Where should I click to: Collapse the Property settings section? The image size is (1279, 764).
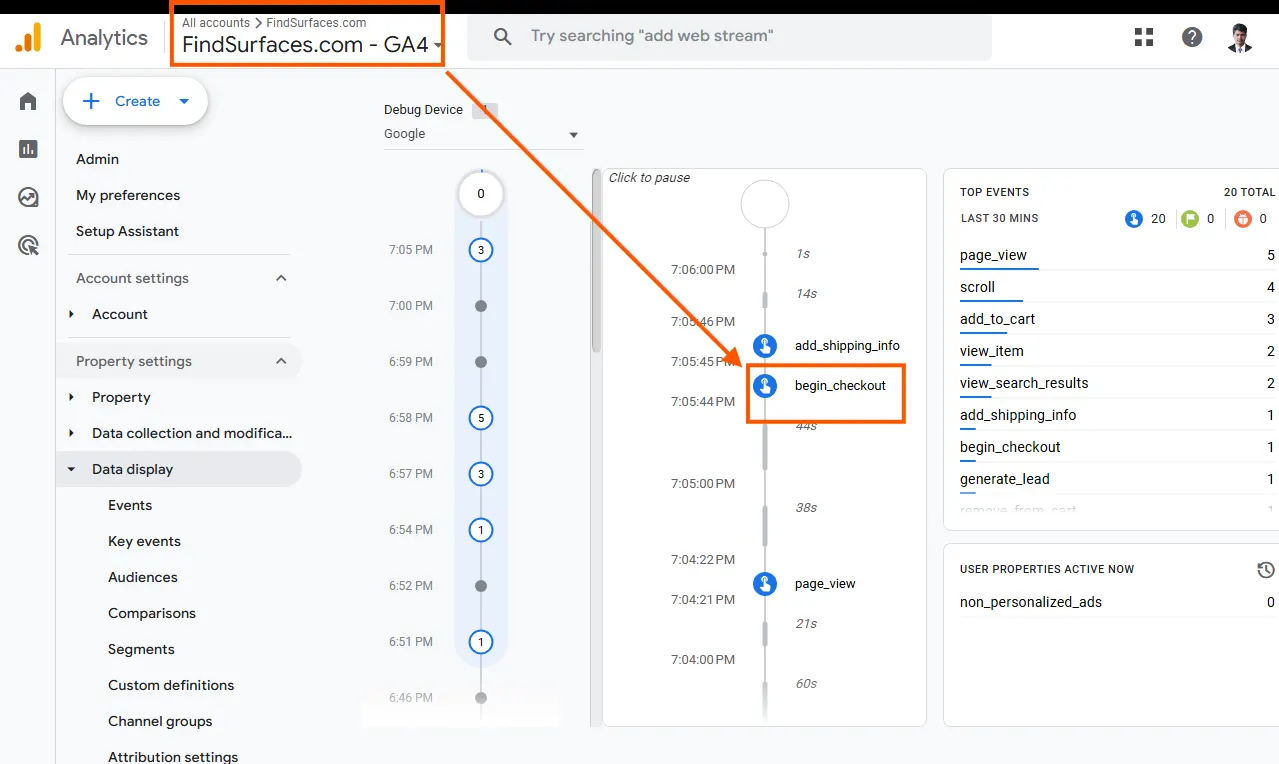click(x=281, y=361)
